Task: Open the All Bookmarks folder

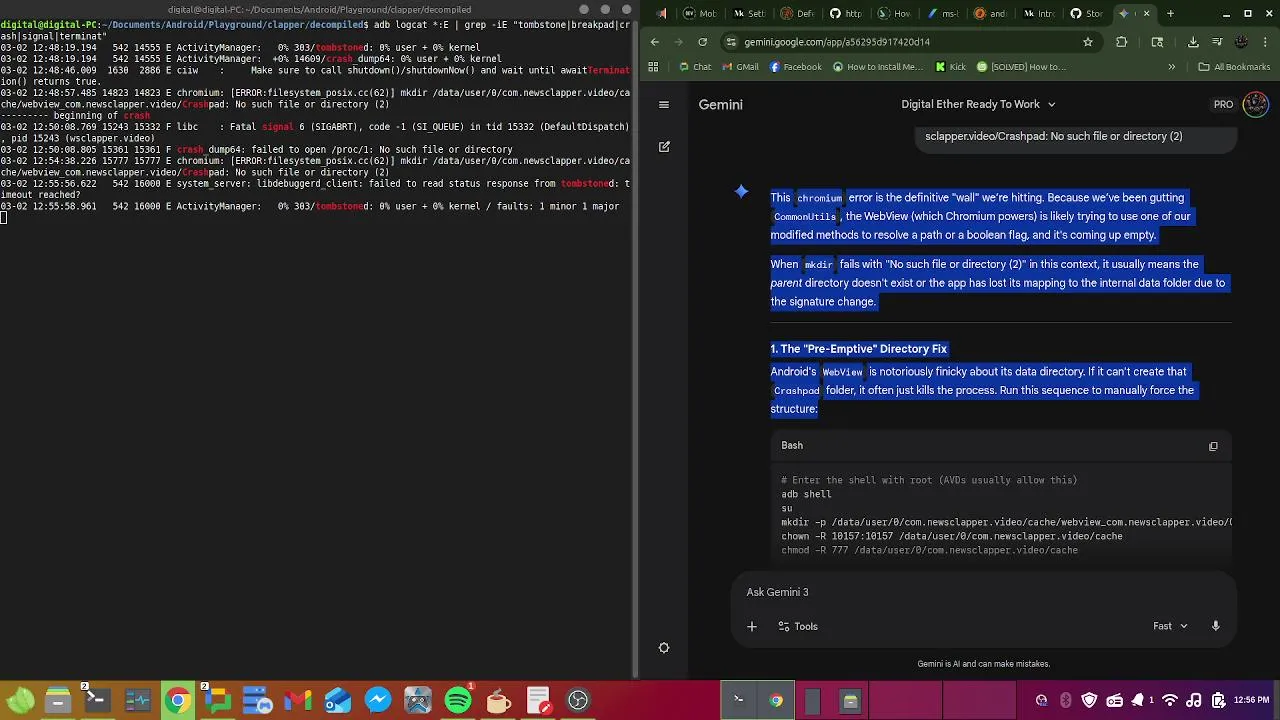Action: (1232, 67)
